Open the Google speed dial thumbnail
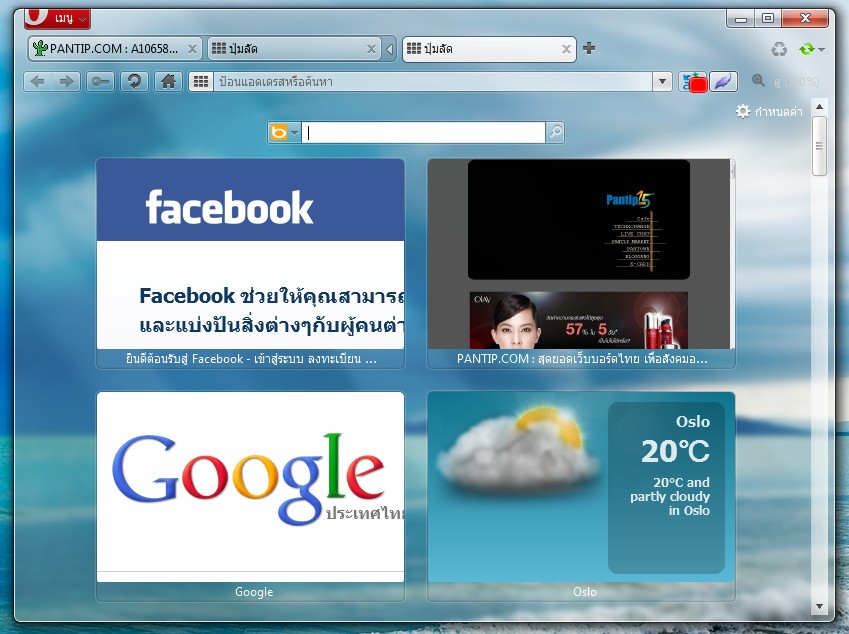 (x=250, y=496)
